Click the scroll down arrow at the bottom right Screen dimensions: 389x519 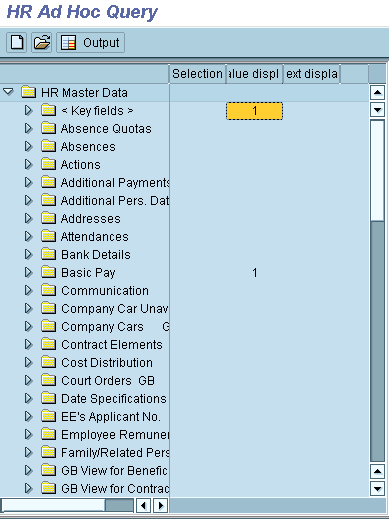(377, 489)
